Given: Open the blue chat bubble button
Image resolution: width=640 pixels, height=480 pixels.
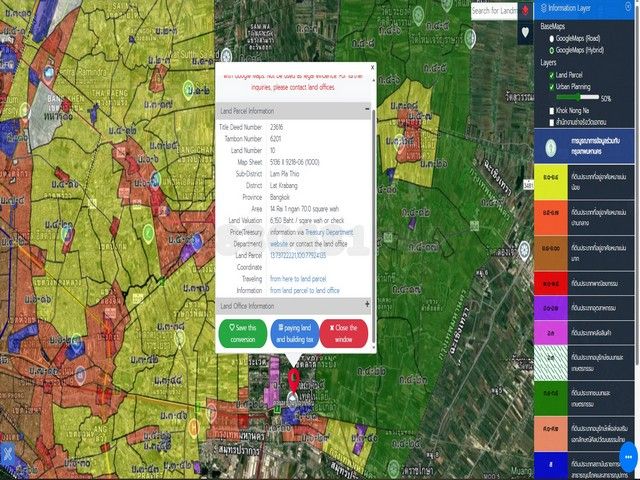Looking at the screenshot, I should click(x=628, y=456).
